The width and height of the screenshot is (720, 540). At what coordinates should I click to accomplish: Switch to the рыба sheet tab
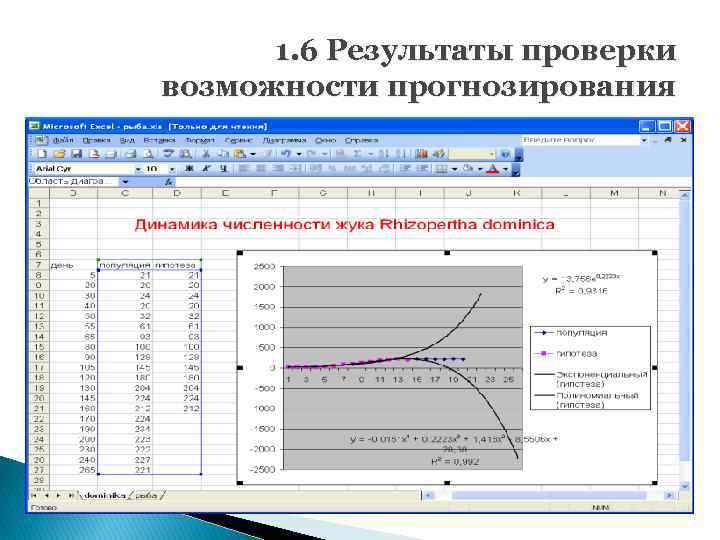(146, 495)
